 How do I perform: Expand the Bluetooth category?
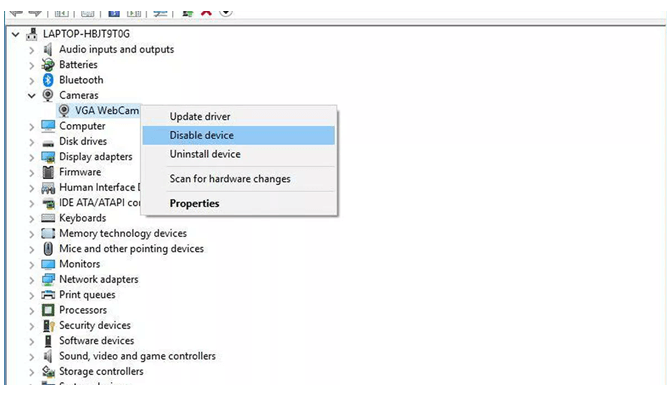click(31, 81)
